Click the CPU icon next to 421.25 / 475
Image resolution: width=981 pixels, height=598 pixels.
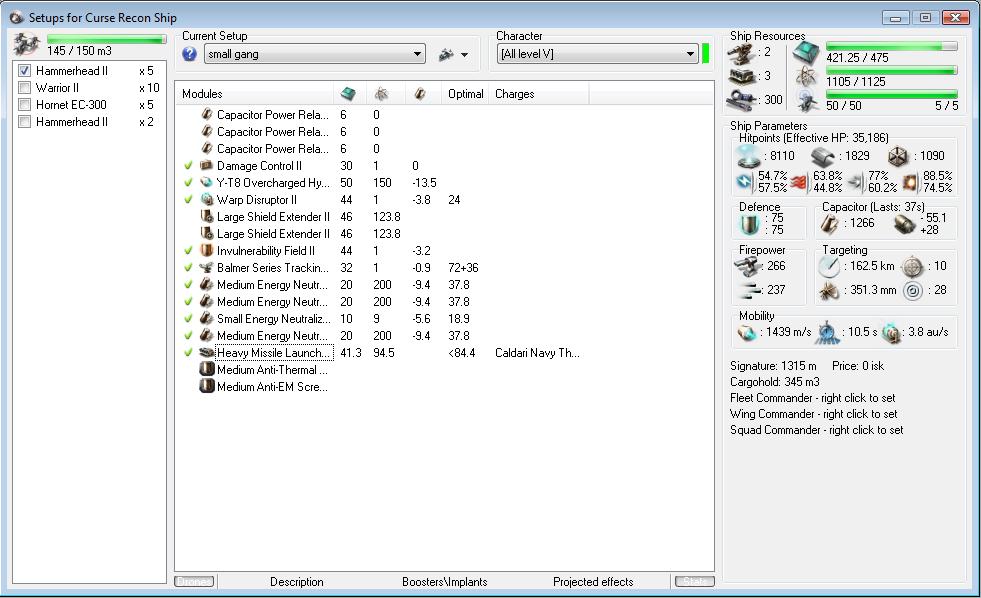[x=806, y=54]
